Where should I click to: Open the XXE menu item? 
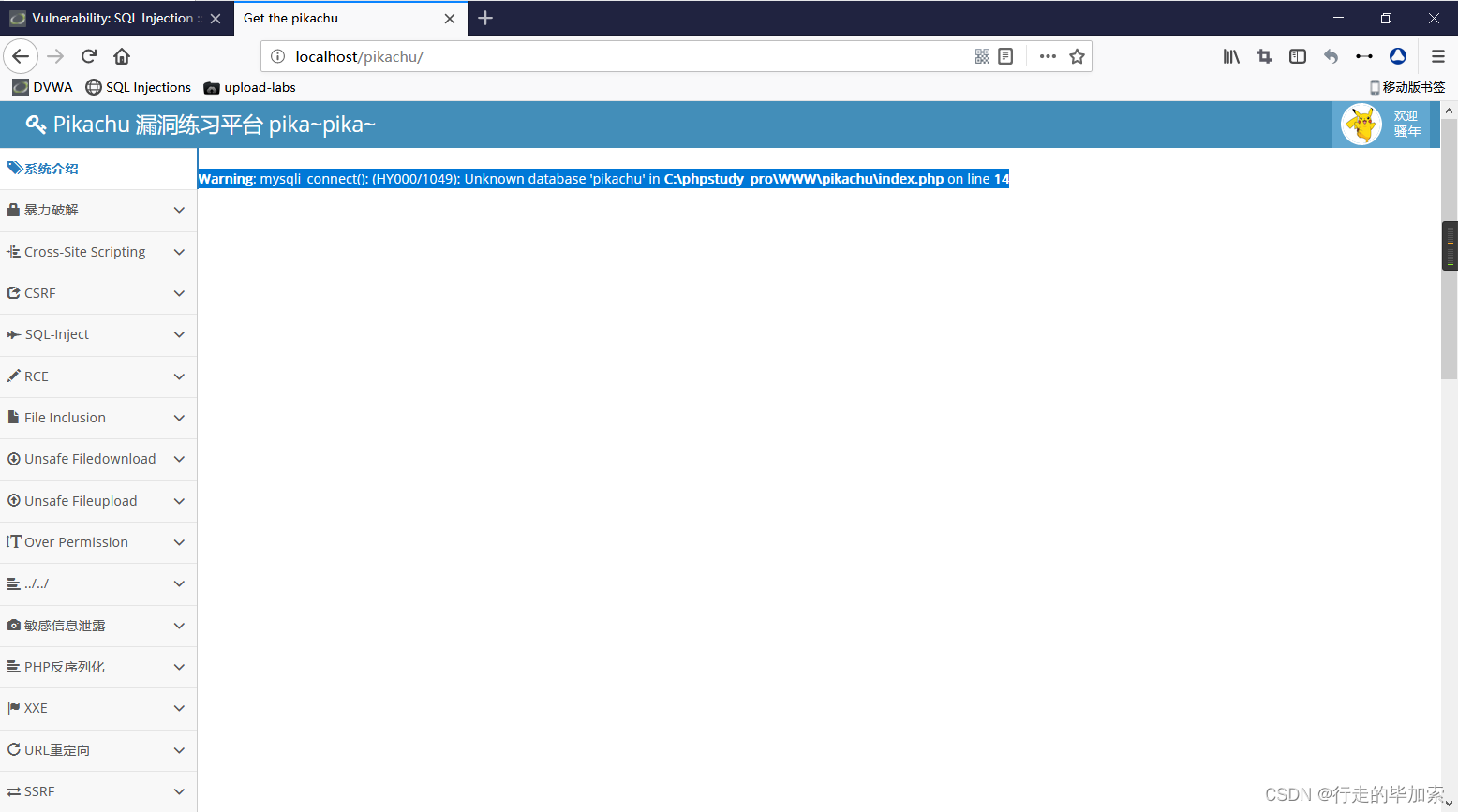coord(98,709)
